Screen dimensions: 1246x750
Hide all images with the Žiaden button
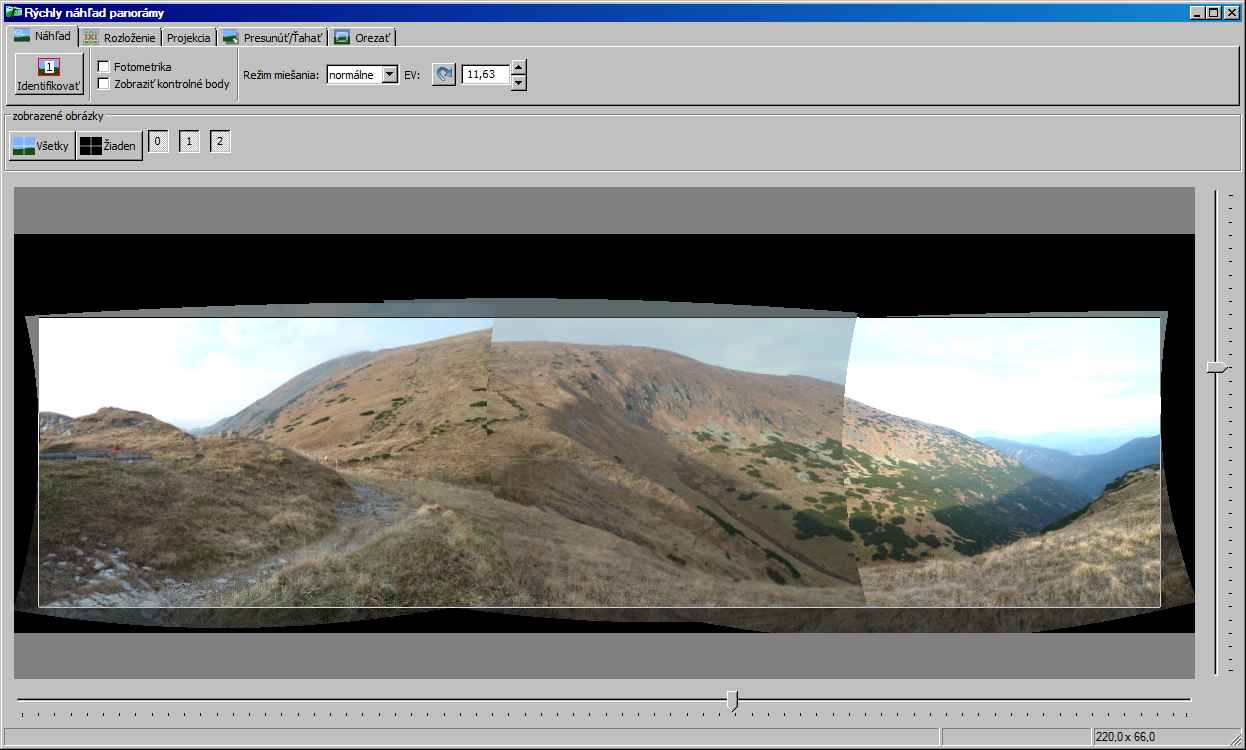(x=109, y=146)
